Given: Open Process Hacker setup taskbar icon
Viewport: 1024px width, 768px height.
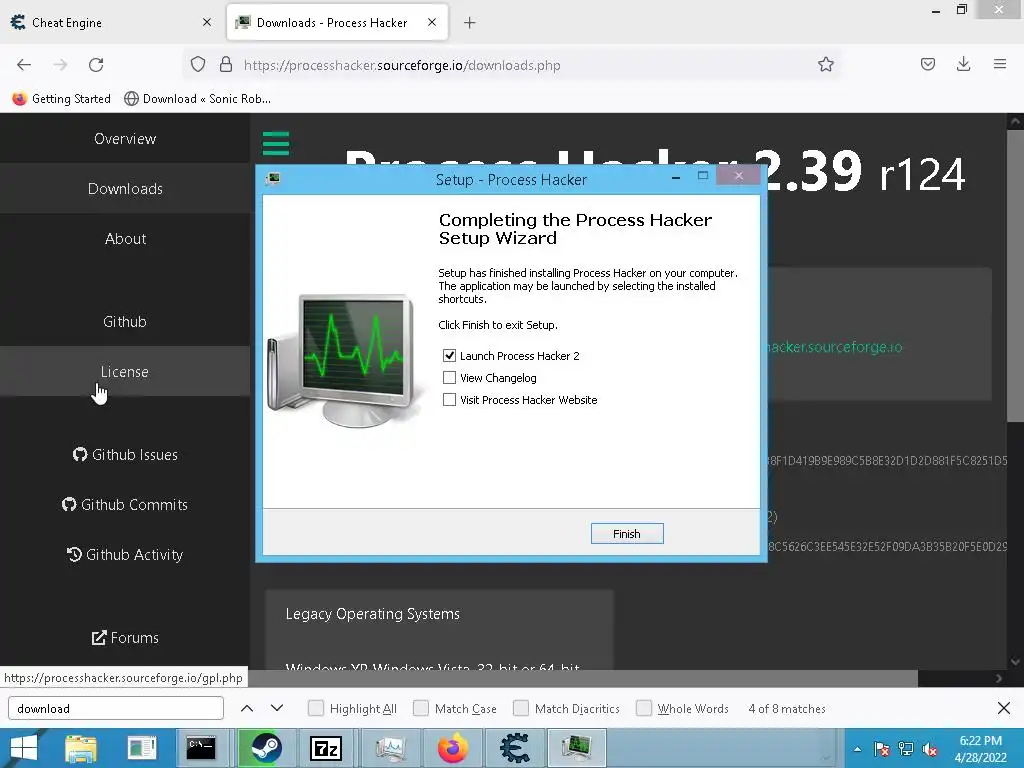Looking at the screenshot, I should point(577,748).
